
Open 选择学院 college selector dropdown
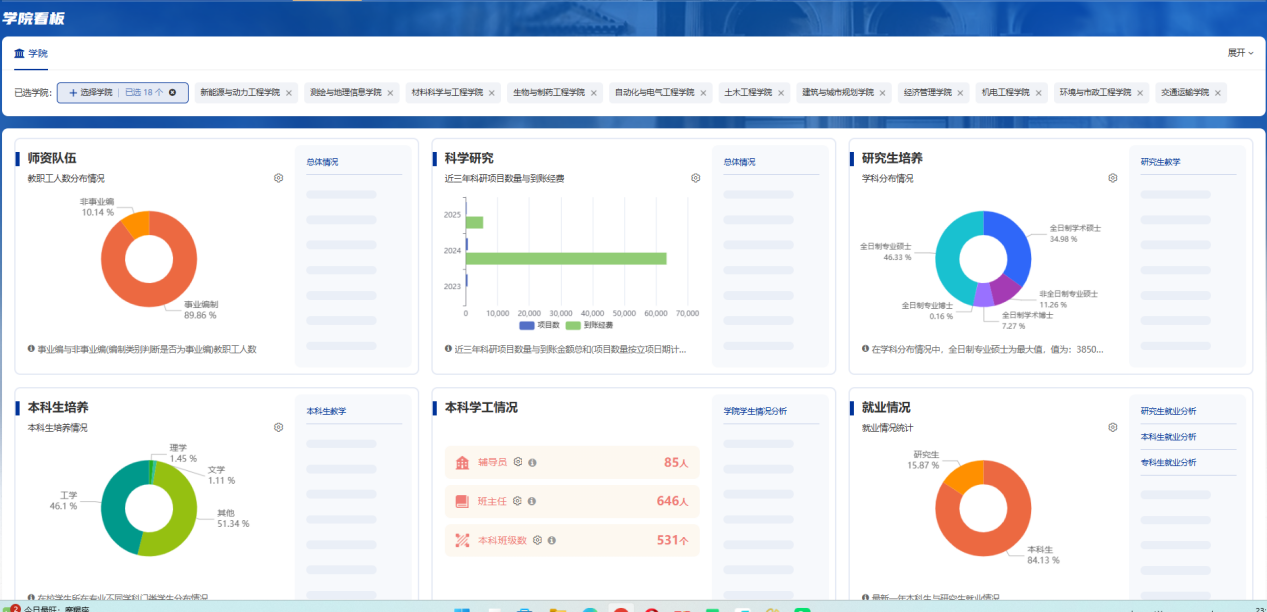point(94,93)
